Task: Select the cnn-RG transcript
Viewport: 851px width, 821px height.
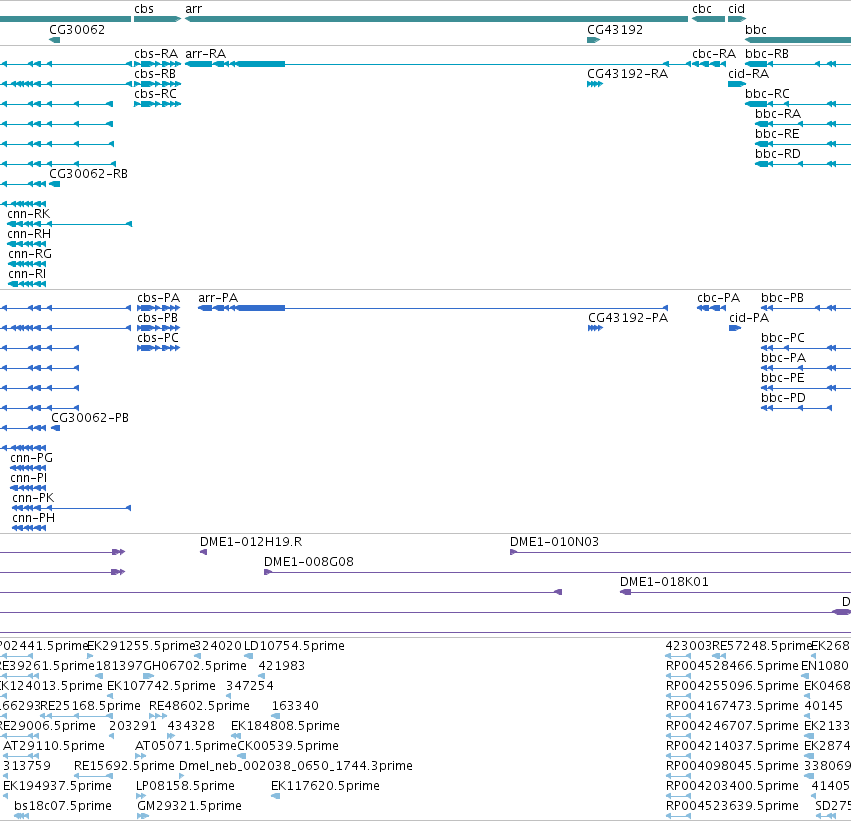Action: (x=27, y=264)
